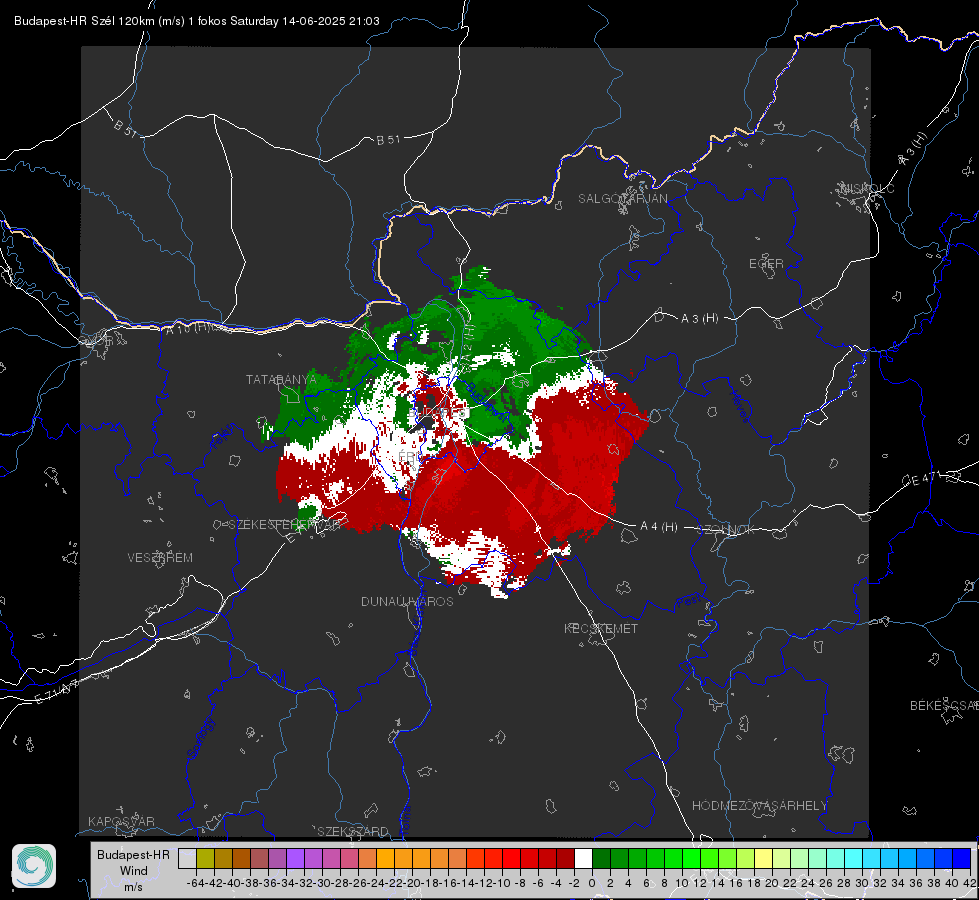Viewport: 979px width, 900px height.
Task: Select the HÓDMEZŐVÁSÁRHELY city label
Action: pos(759,806)
